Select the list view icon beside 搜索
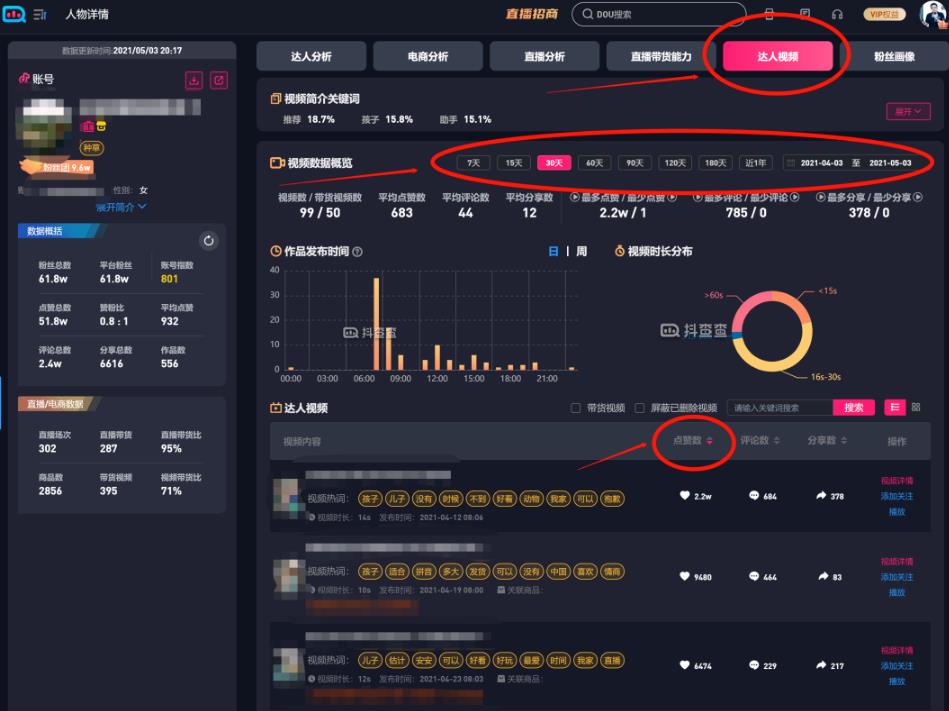Viewport: 949px width, 711px height. pyautogui.click(x=894, y=407)
